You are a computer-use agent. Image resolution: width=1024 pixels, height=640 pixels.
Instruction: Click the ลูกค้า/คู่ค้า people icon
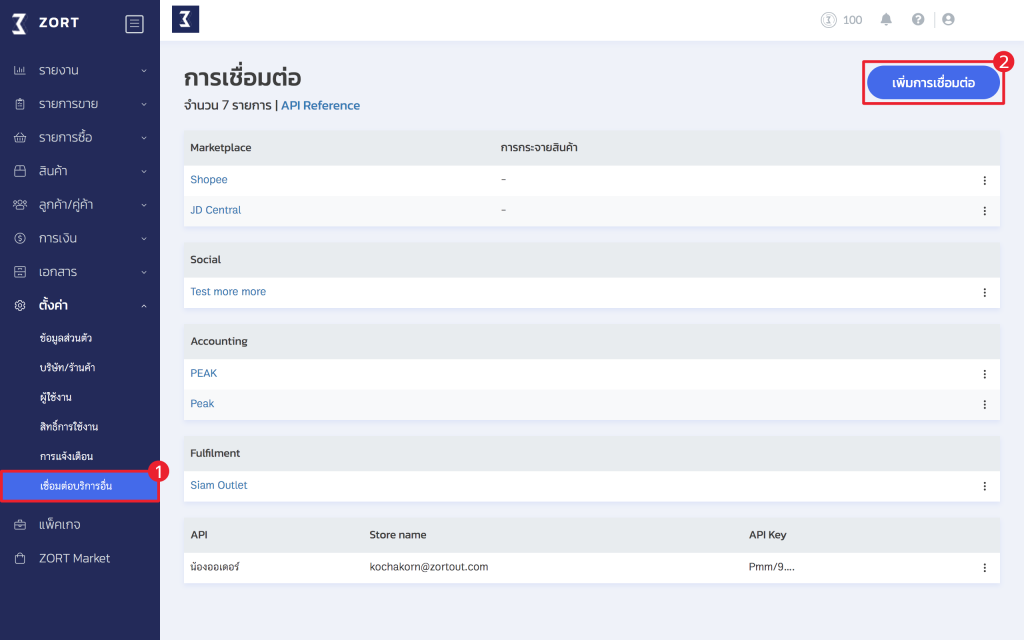pos(20,205)
